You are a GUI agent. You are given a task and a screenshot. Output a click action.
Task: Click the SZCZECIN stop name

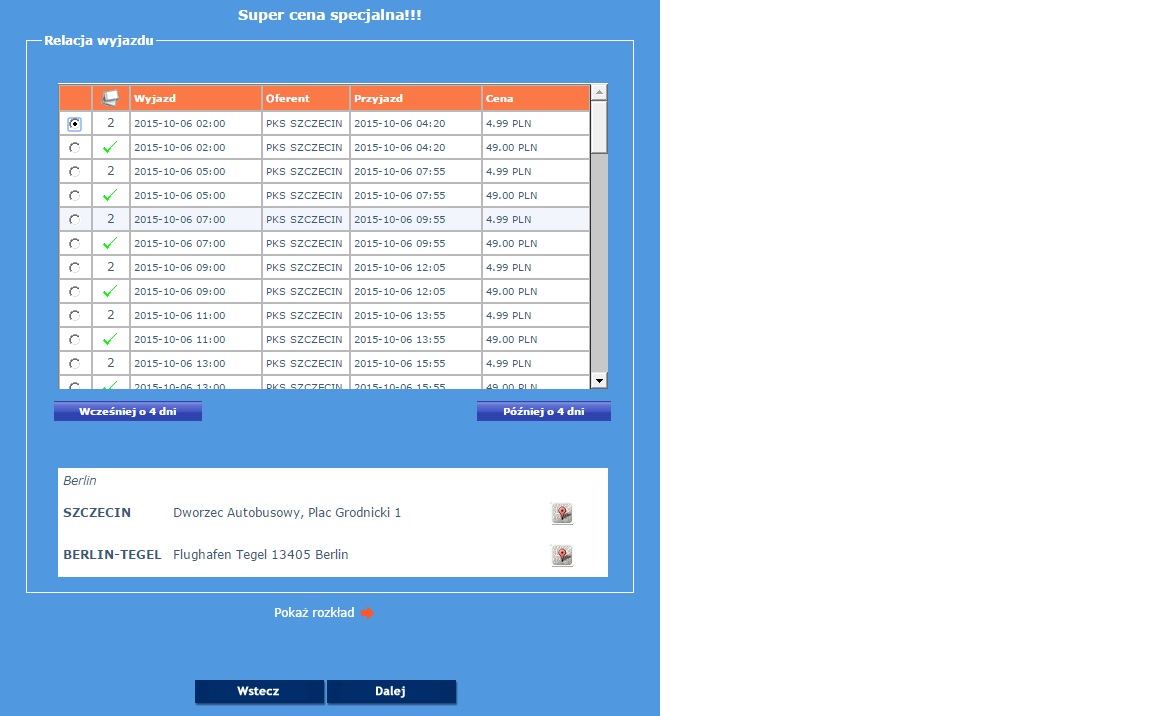coord(97,513)
